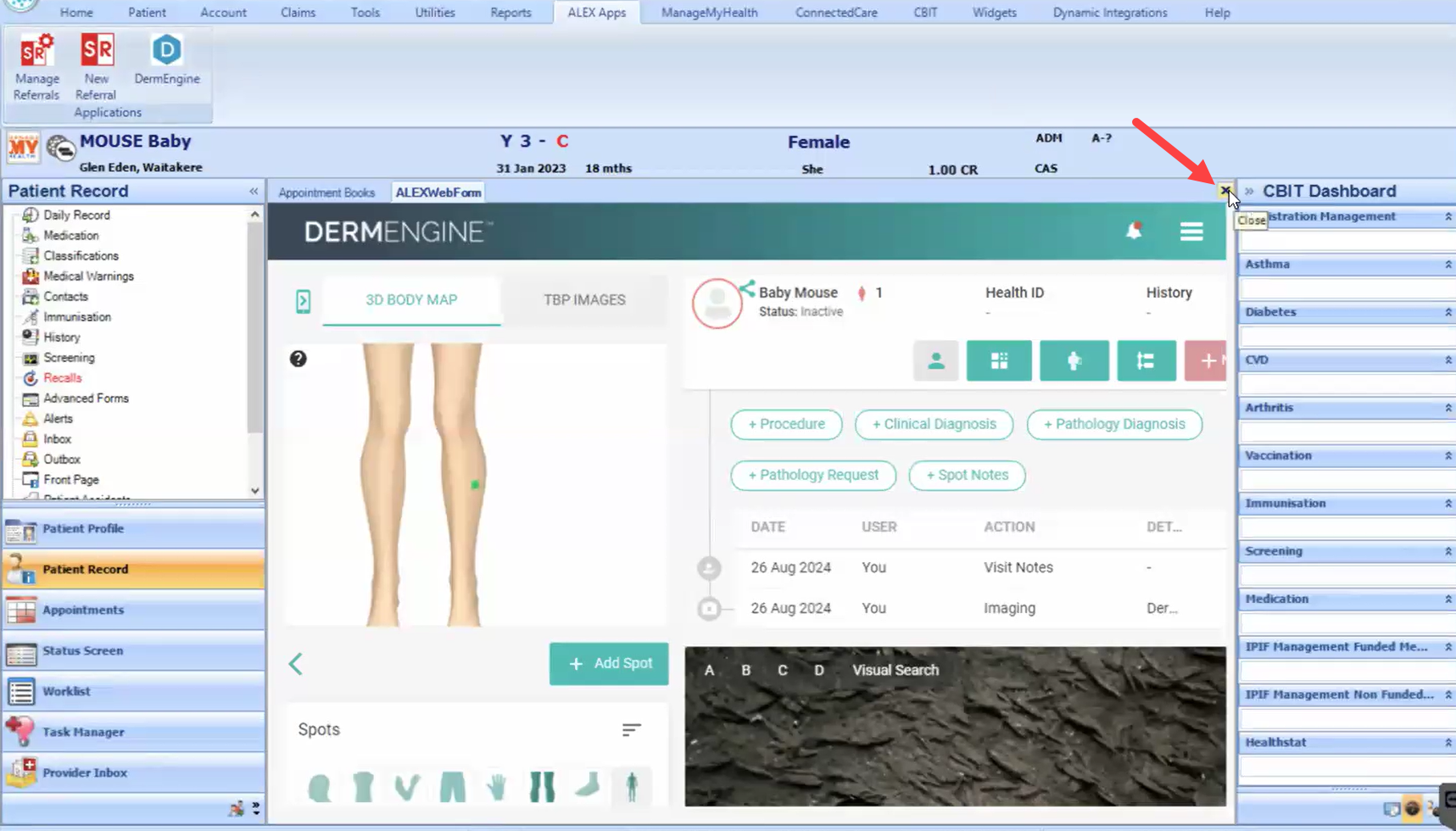1456x831 pixels.
Task: Open the Claims menu
Action: 298,13
